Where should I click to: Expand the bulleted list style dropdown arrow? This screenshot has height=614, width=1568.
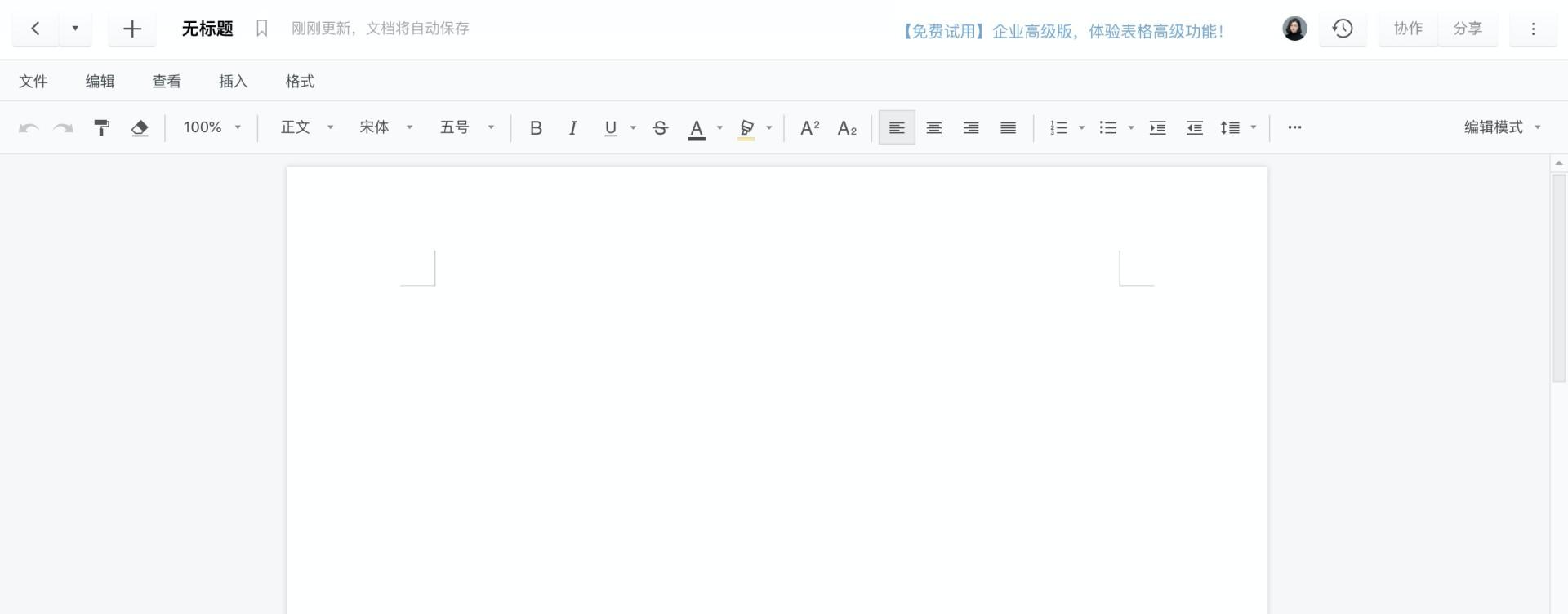[1131, 127]
